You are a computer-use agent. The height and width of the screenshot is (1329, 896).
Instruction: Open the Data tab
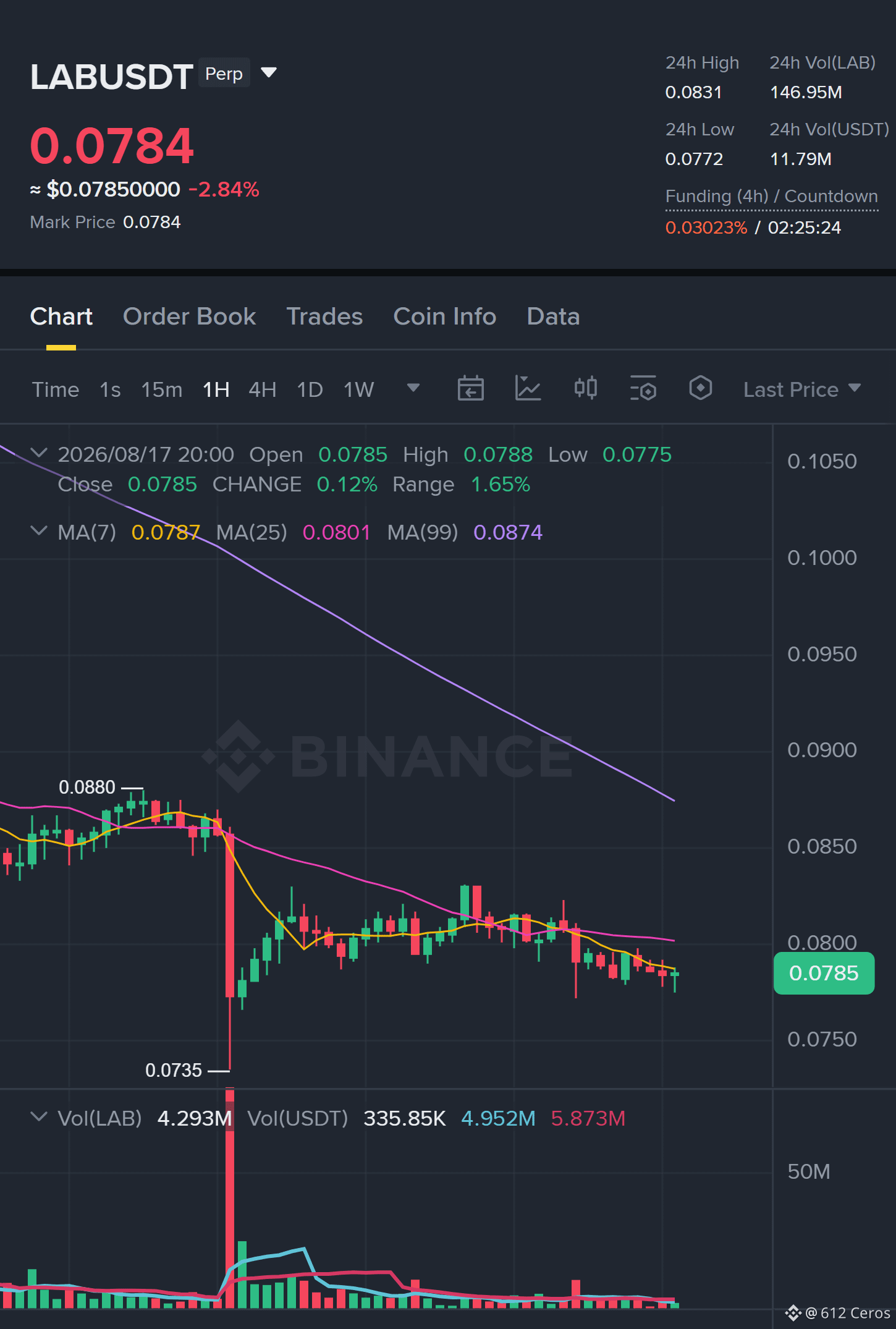(553, 316)
